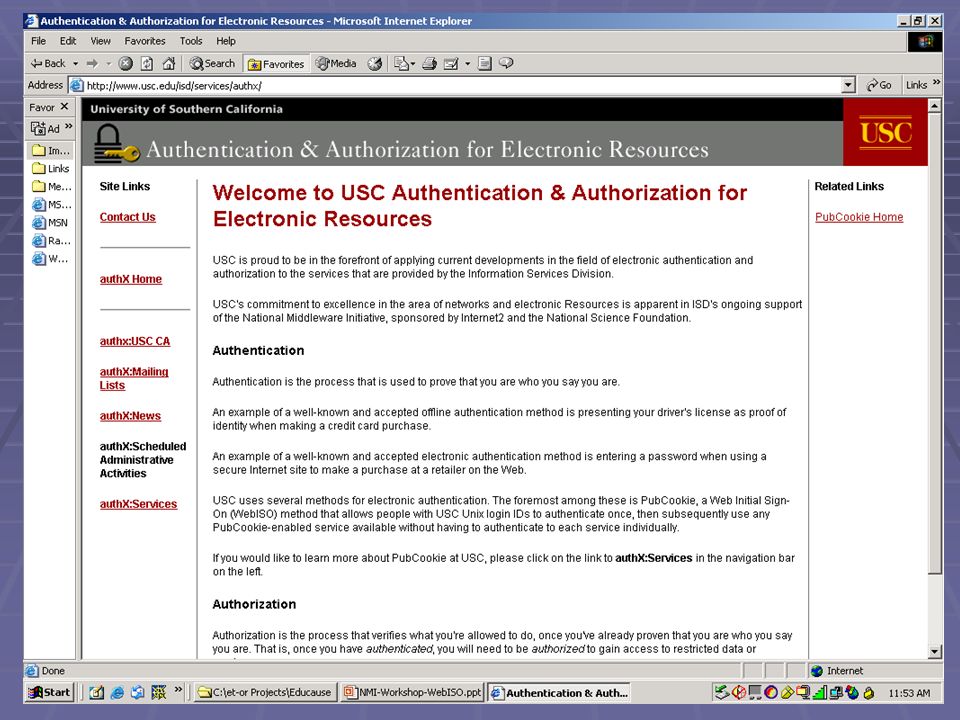
Task: Click the red USC logo
Action: click(885, 132)
